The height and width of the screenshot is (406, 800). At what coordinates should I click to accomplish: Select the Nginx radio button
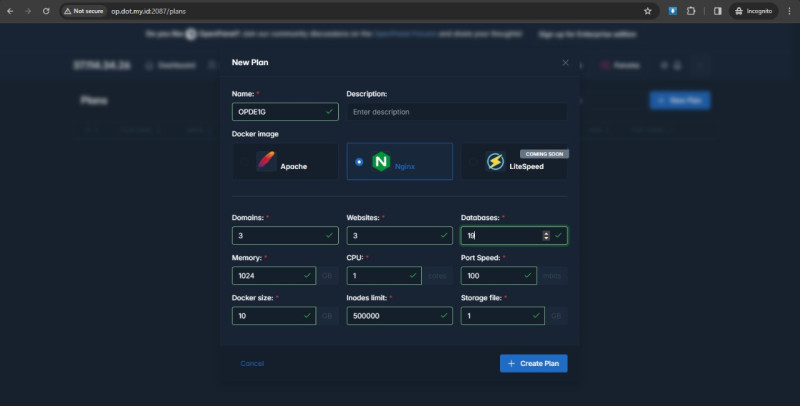click(x=359, y=161)
